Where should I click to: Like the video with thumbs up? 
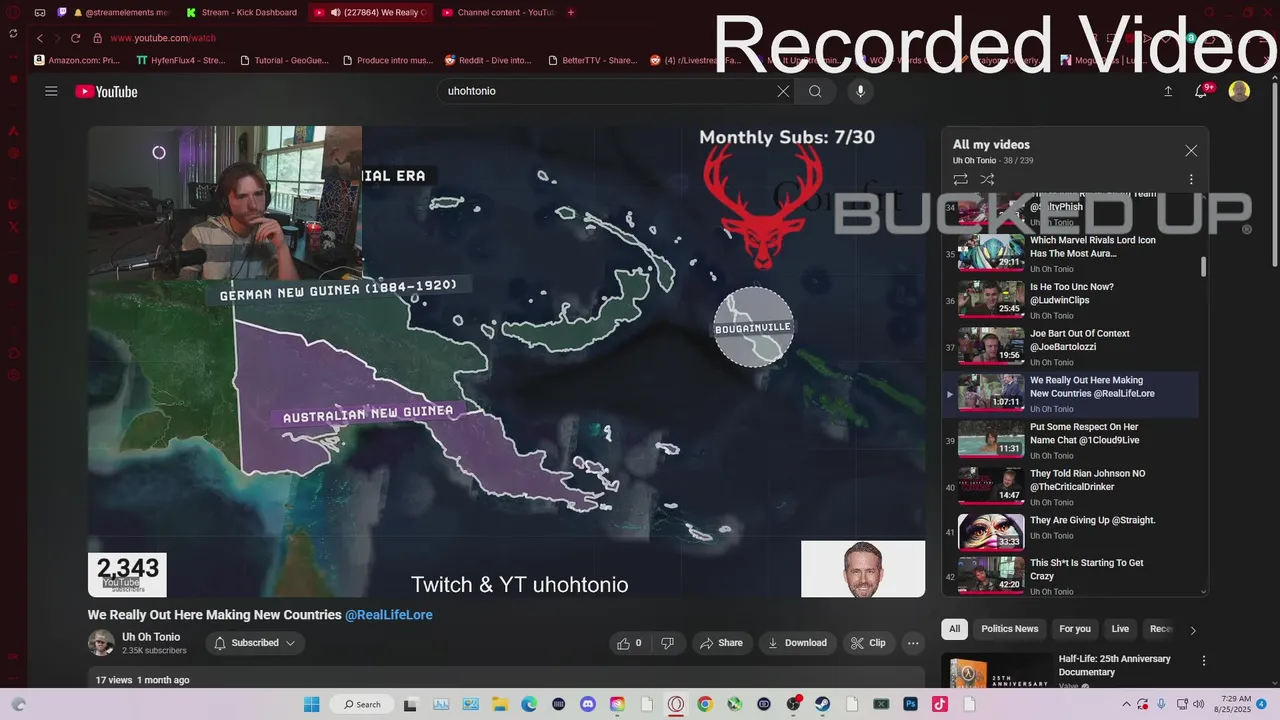pyautogui.click(x=629, y=643)
